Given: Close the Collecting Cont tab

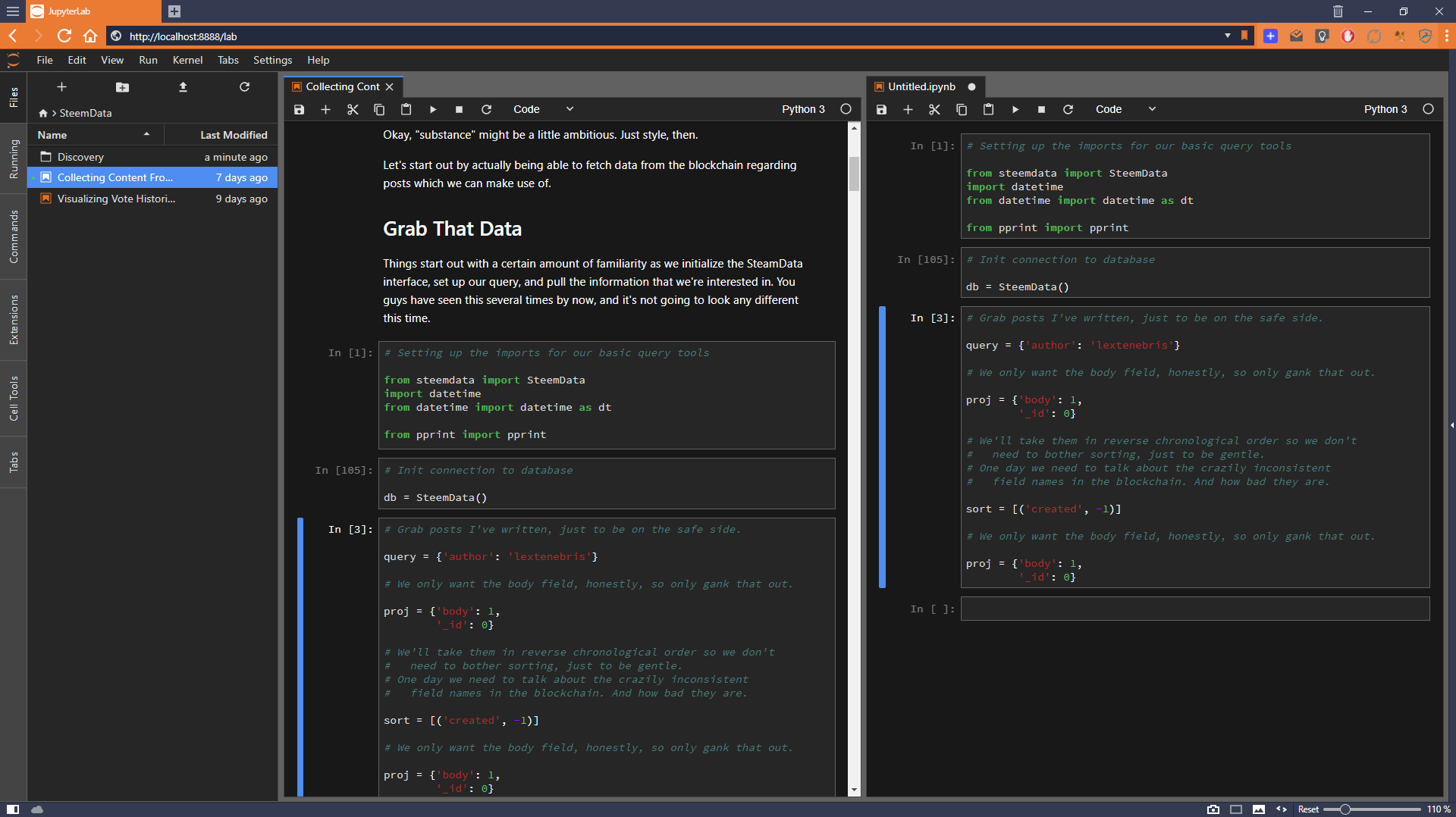Looking at the screenshot, I should [x=389, y=86].
